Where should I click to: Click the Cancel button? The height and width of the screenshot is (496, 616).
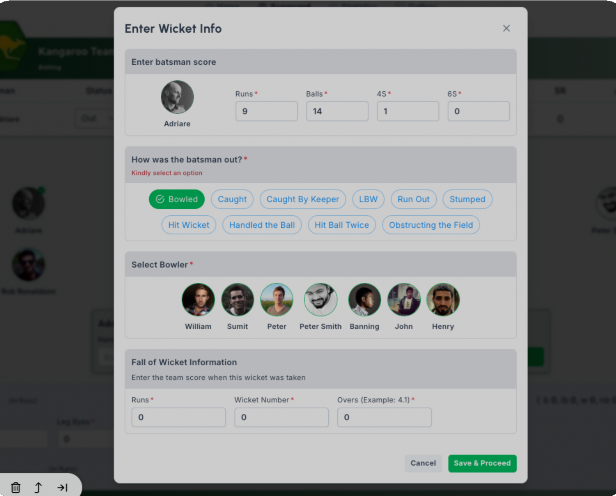423,463
